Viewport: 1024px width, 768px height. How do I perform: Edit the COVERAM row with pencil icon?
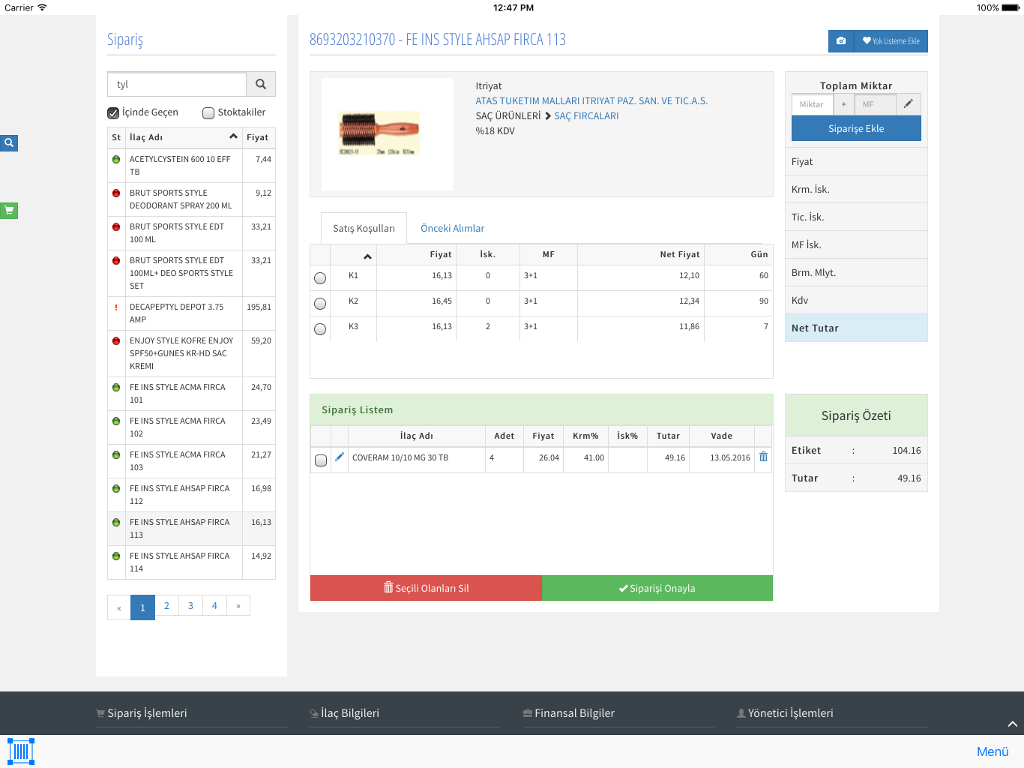[340, 457]
